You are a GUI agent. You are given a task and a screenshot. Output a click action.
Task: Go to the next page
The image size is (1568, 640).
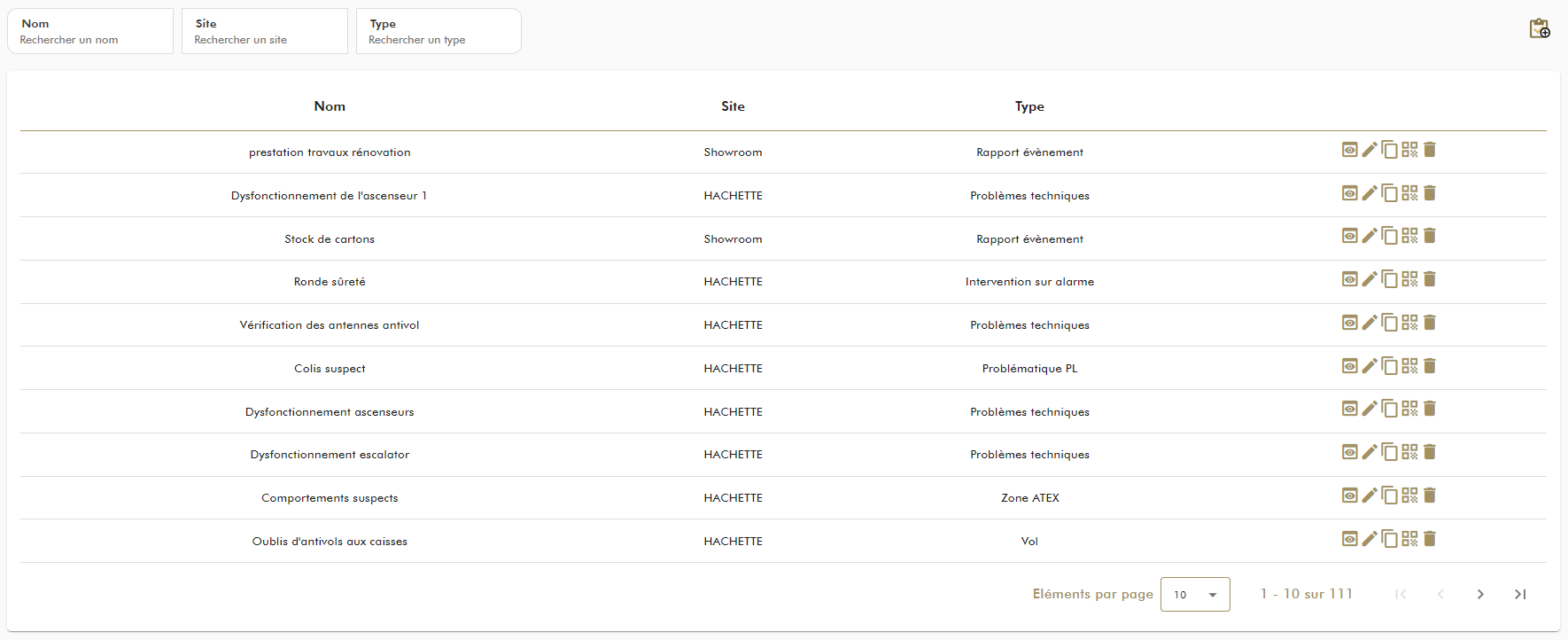pyautogui.click(x=1480, y=595)
